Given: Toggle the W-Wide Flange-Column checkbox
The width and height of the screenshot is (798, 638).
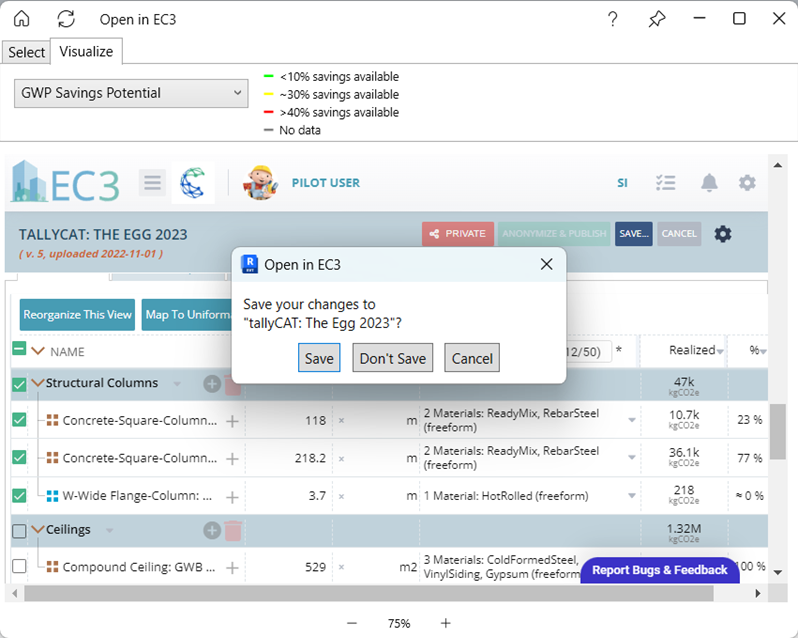Looking at the screenshot, I should pos(19,495).
